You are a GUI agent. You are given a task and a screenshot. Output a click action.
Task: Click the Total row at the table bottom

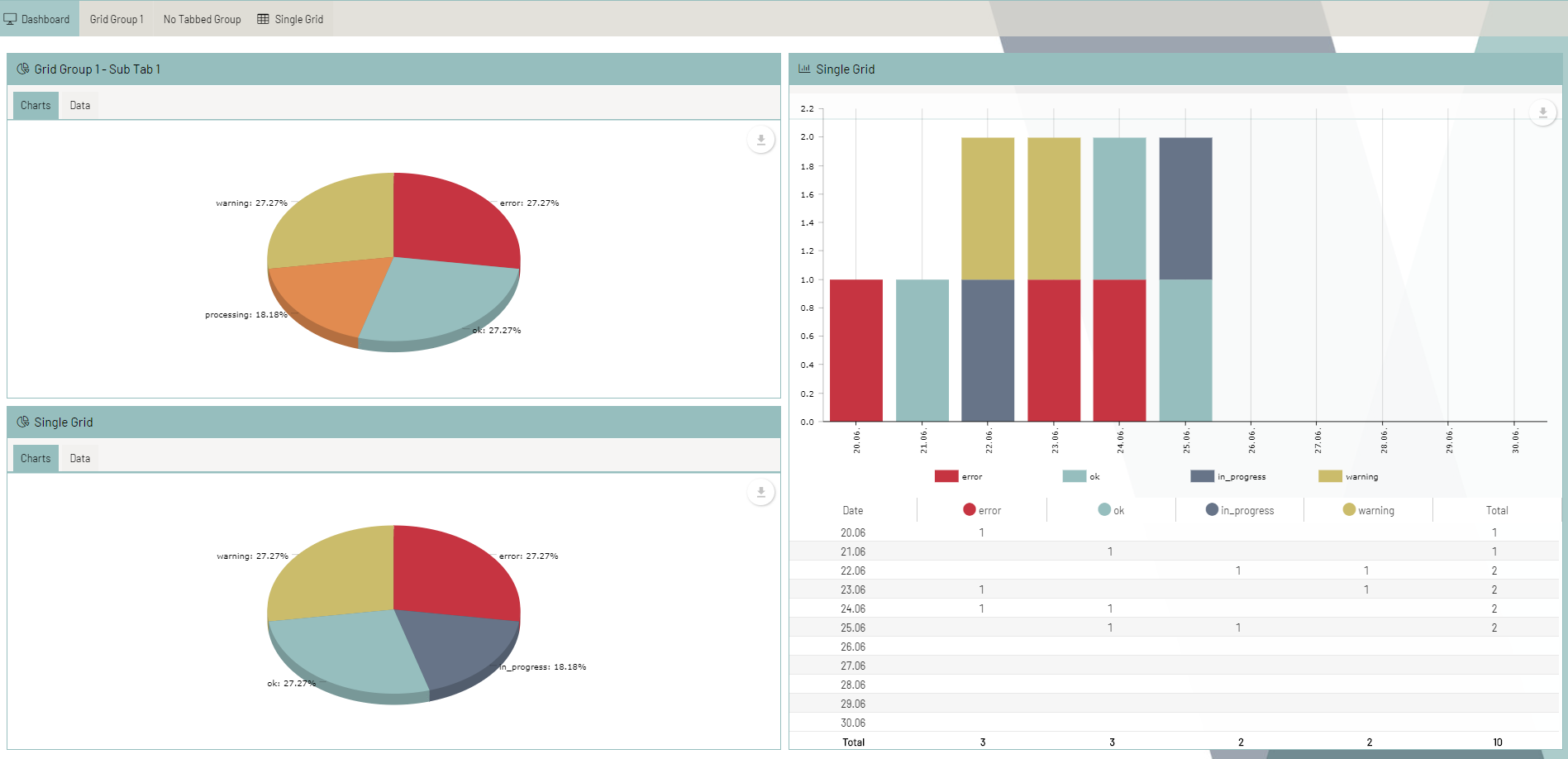(x=852, y=742)
